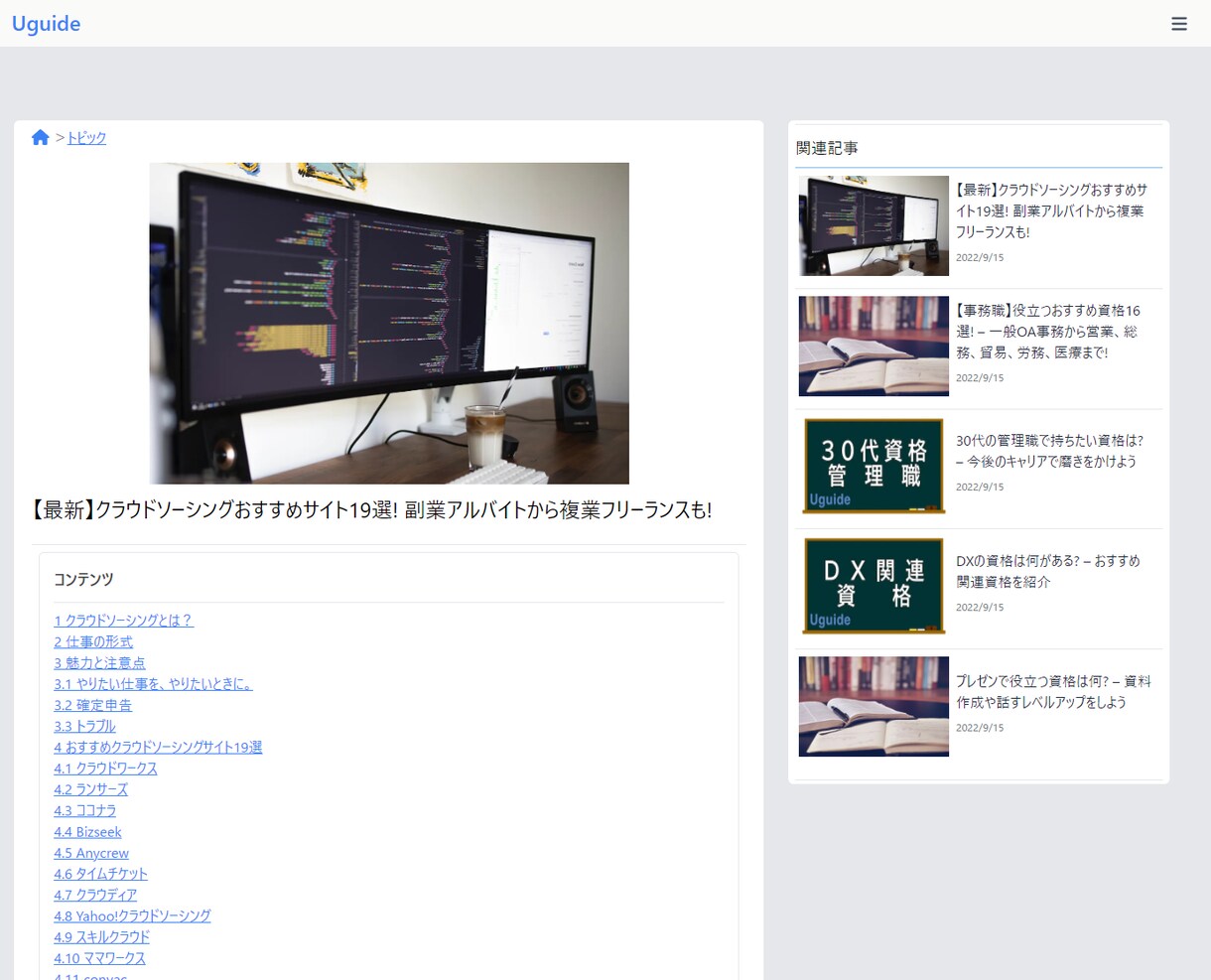The width and height of the screenshot is (1211, 980).
Task: Open the hamburger menu icon
Action: 1179,24
